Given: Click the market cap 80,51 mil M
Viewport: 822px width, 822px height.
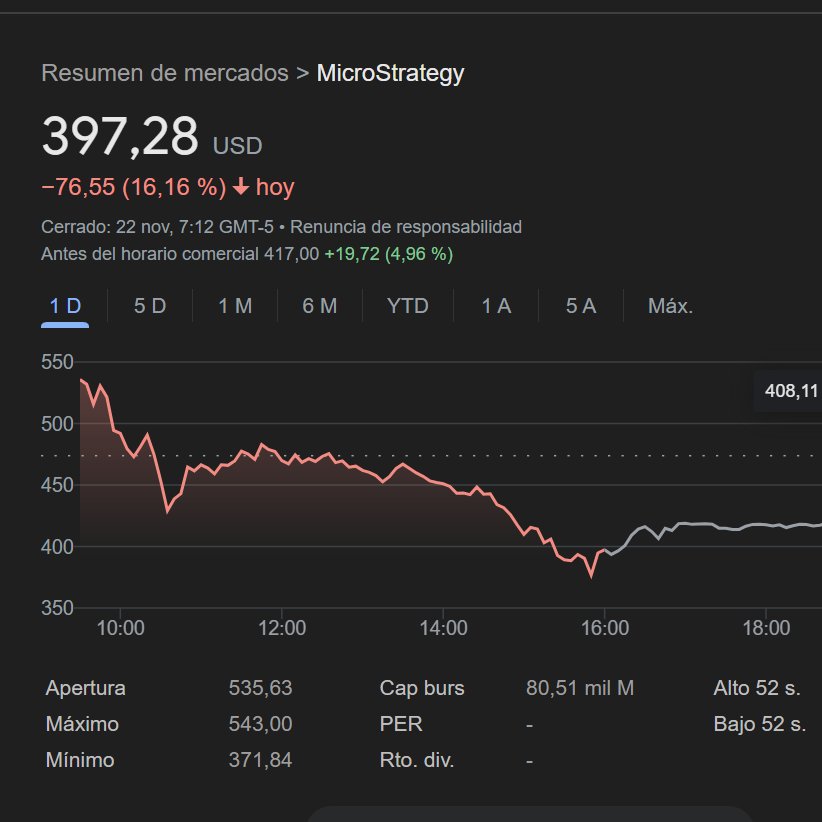Looking at the screenshot, I should tap(580, 688).
